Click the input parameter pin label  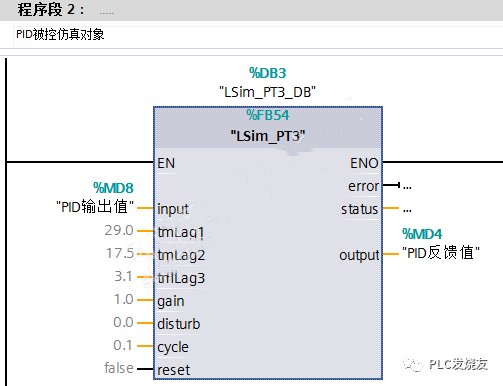(173, 209)
